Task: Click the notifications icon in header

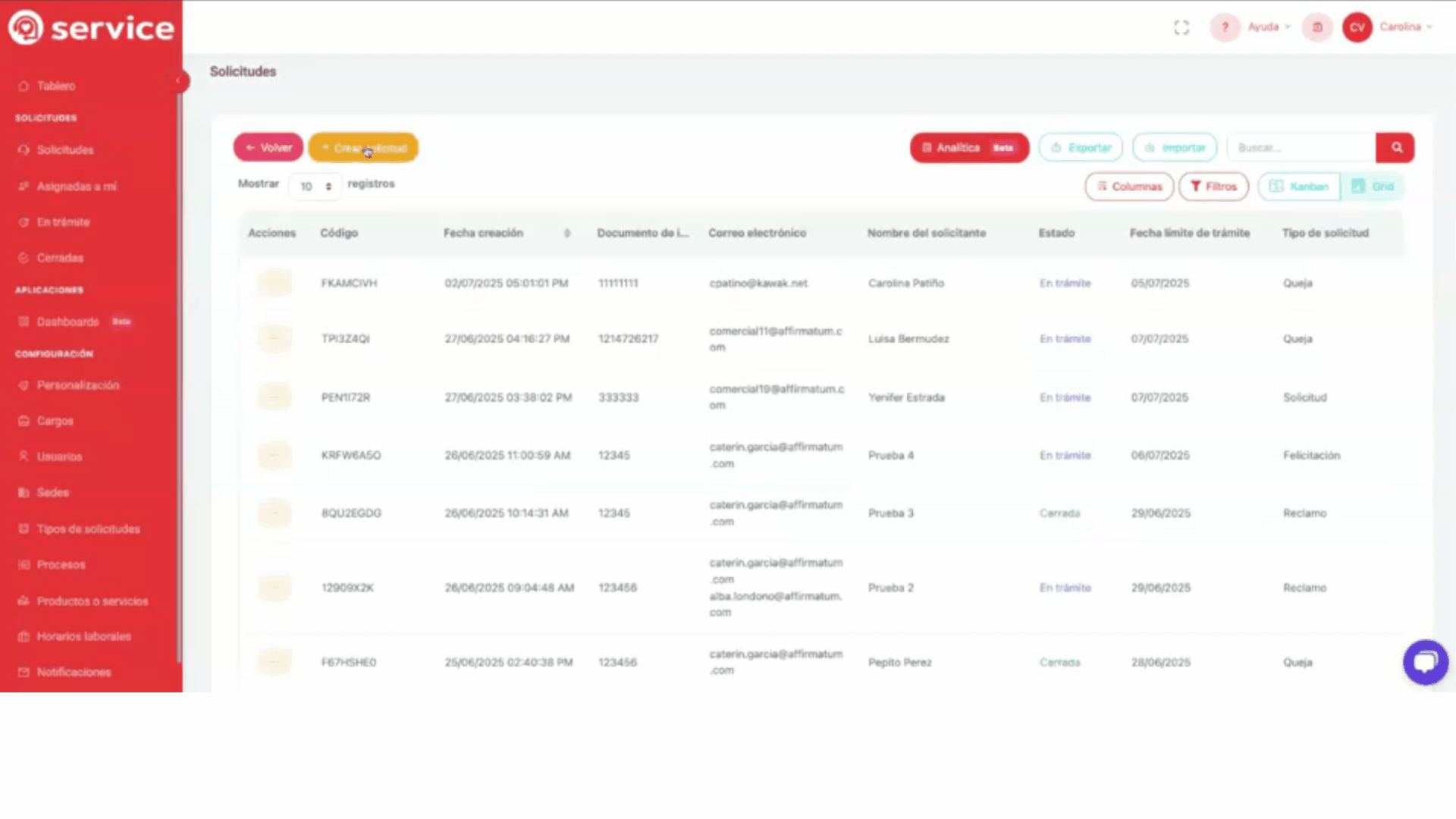Action: (x=1317, y=27)
